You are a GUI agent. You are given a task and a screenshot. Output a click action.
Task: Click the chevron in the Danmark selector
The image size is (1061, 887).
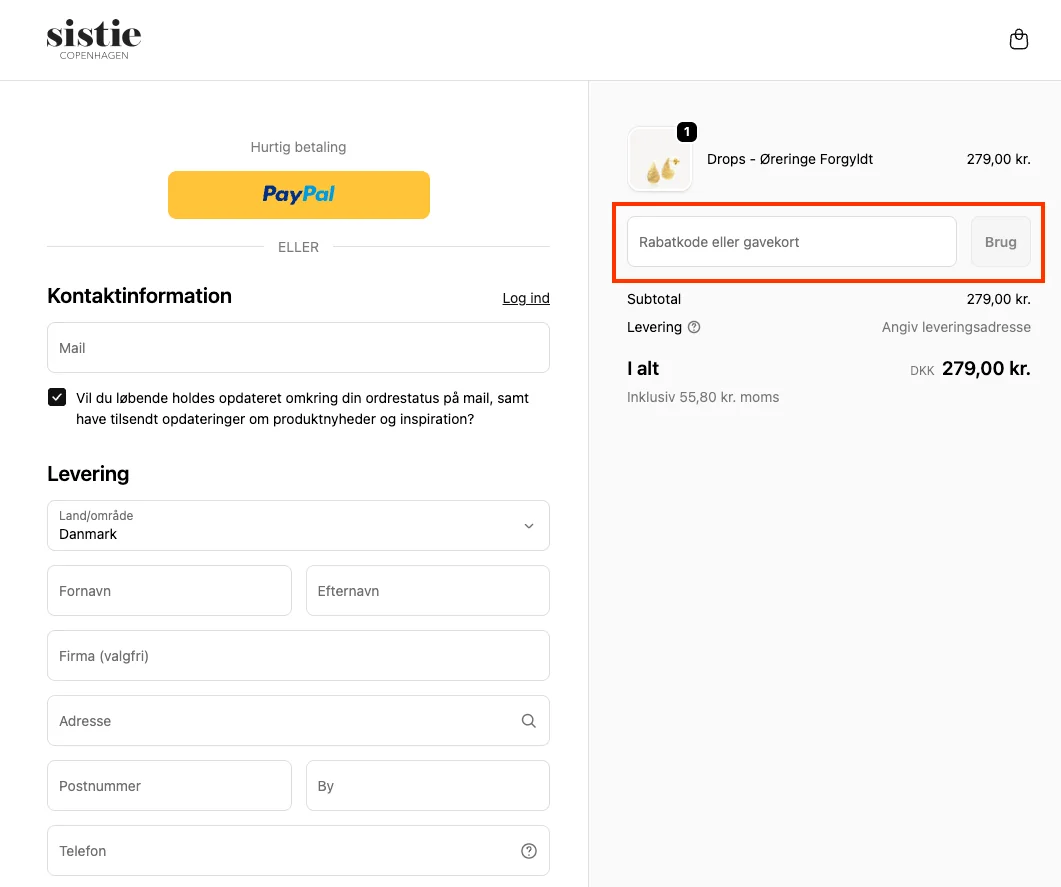point(529,526)
